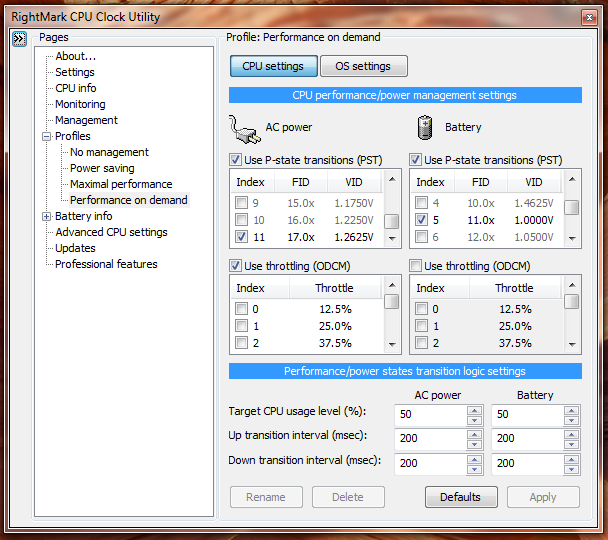The height and width of the screenshot is (540, 608).
Task: Click the Delete button
Action: 348,497
